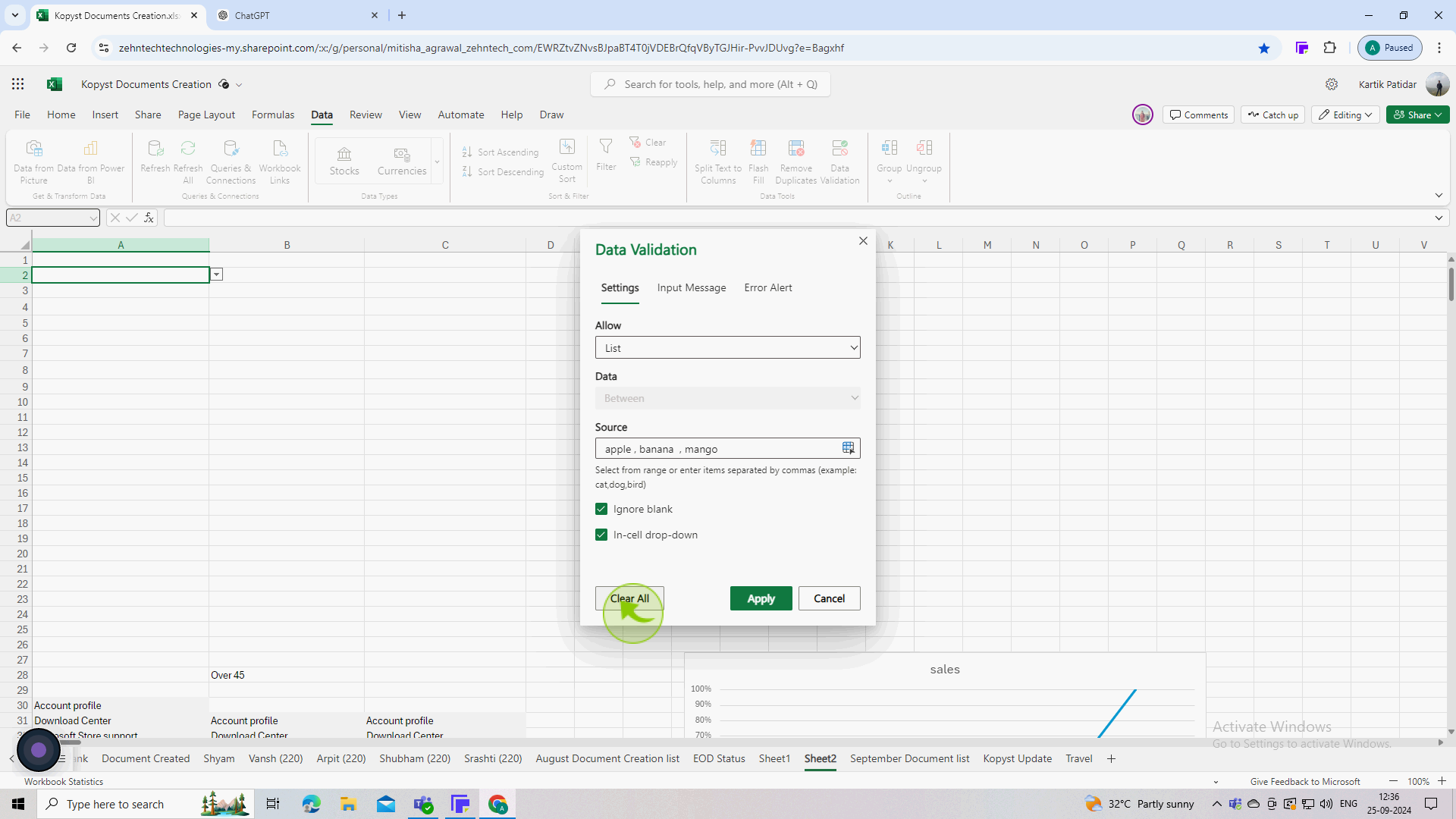The height and width of the screenshot is (819, 1456).
Task: Expand the formula bar chevron
Action: point(1439,218)
